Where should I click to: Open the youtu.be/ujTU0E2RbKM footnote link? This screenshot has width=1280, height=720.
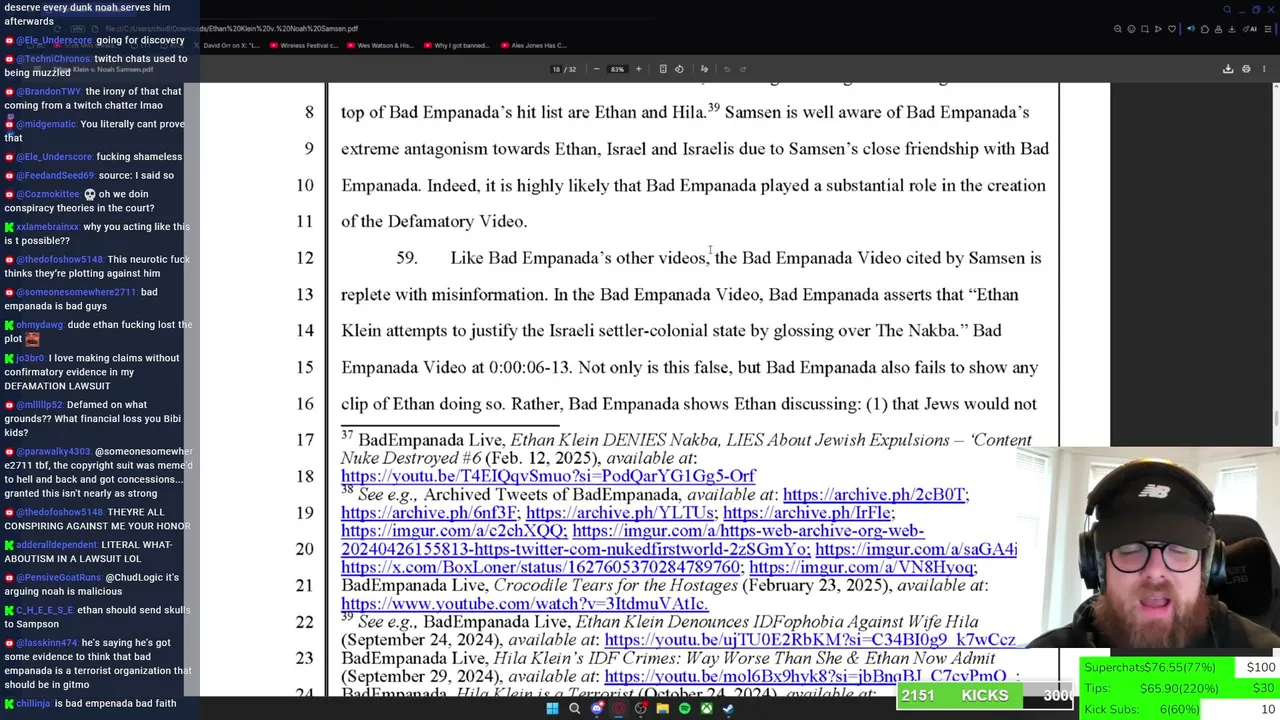[x=809, y=639]
